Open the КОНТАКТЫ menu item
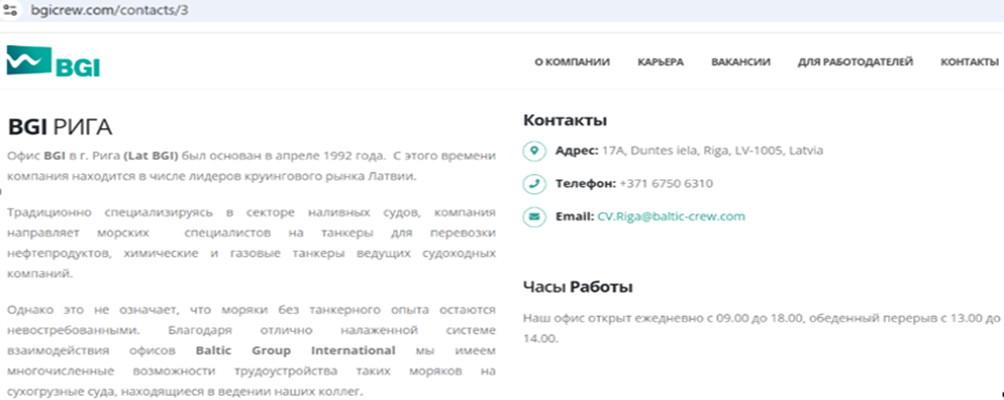1004x400 pixels. tap(969, 62)
